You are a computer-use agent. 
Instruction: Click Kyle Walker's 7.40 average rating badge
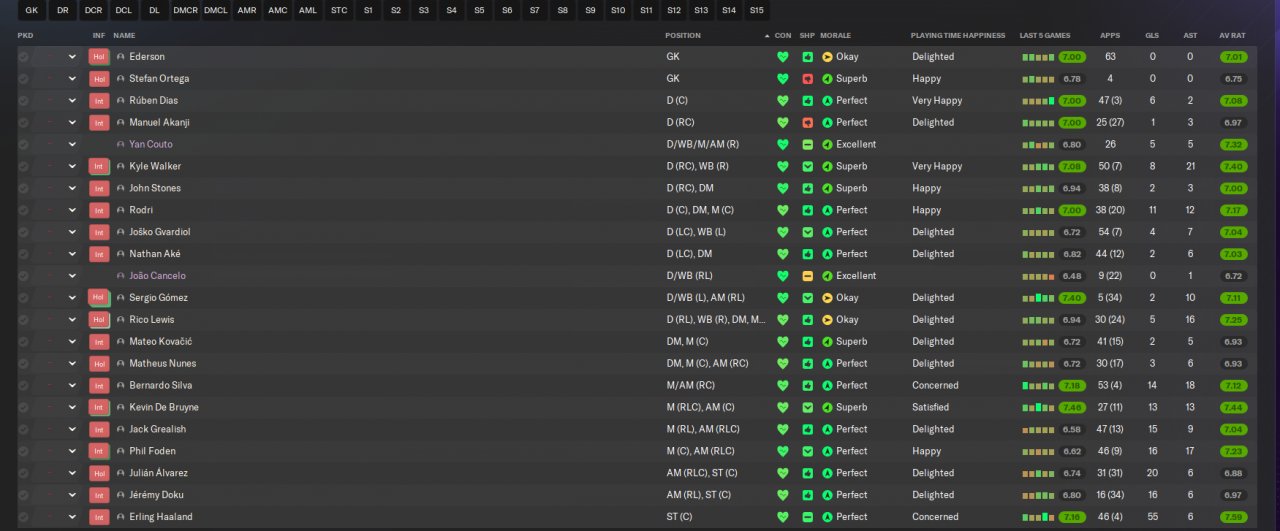(x=1233, y=167)
